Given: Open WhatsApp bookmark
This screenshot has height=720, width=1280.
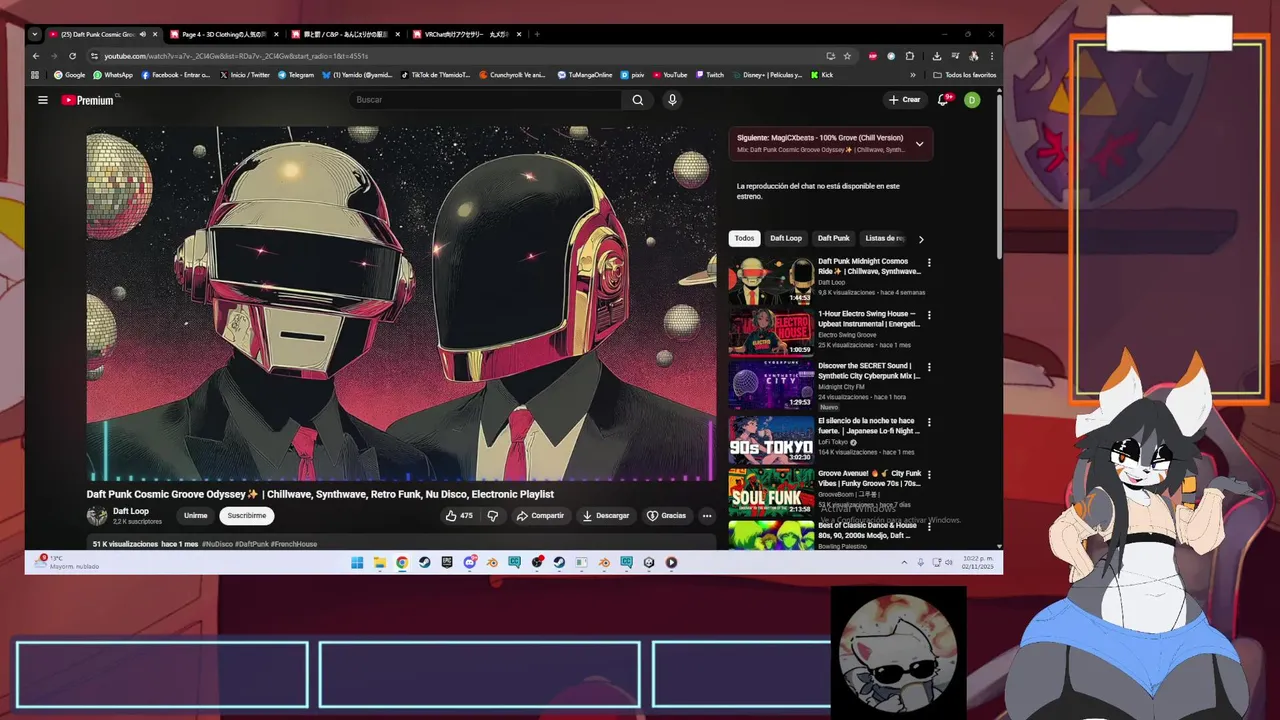Looking at the screenshot, I should pos(113,75).
